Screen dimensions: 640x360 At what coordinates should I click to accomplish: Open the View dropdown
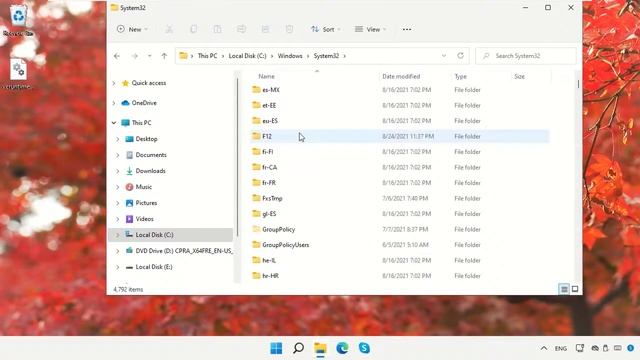[370, 29]
